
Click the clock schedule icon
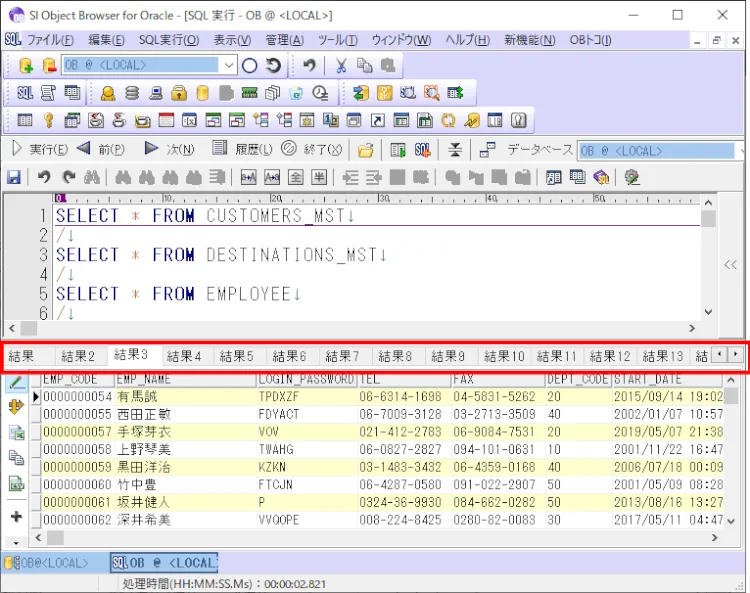[x=320, y=93]
